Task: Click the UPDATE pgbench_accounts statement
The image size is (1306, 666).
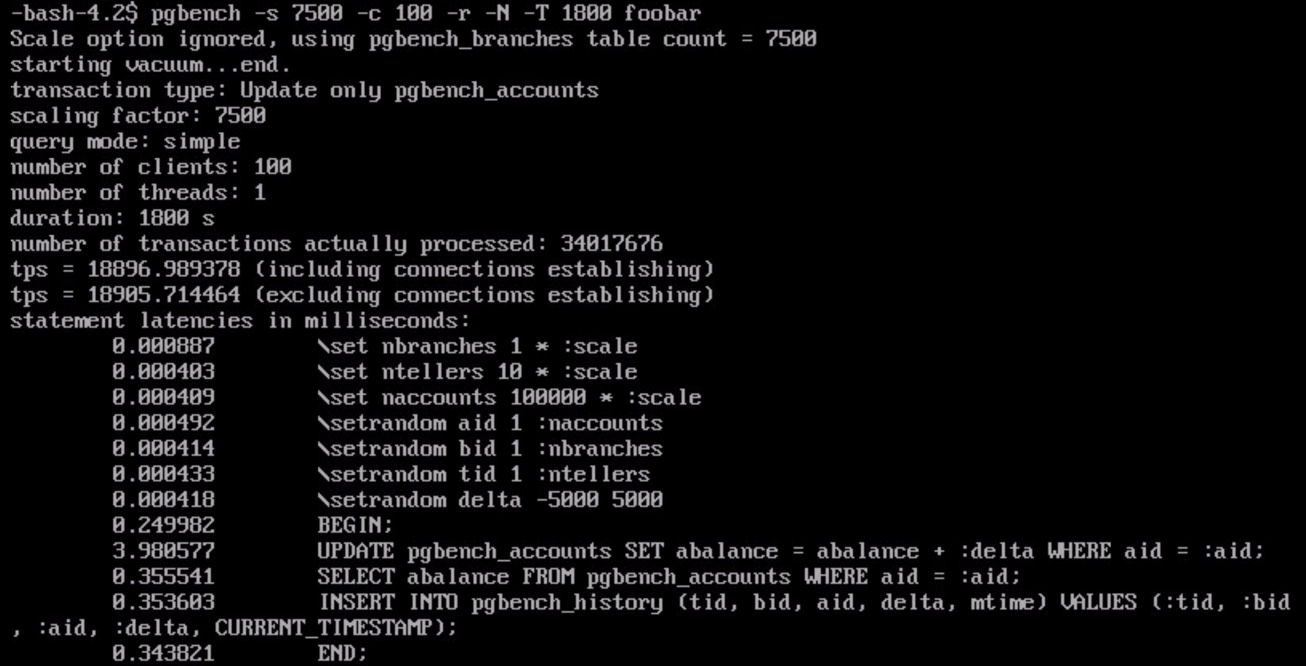Action: (x=791, y=551)
